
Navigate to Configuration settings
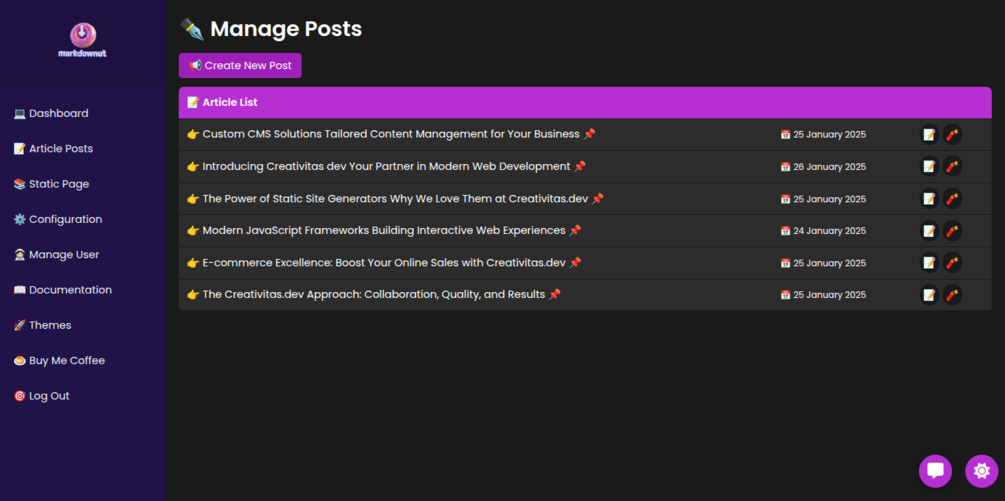(x=65, y=219)
